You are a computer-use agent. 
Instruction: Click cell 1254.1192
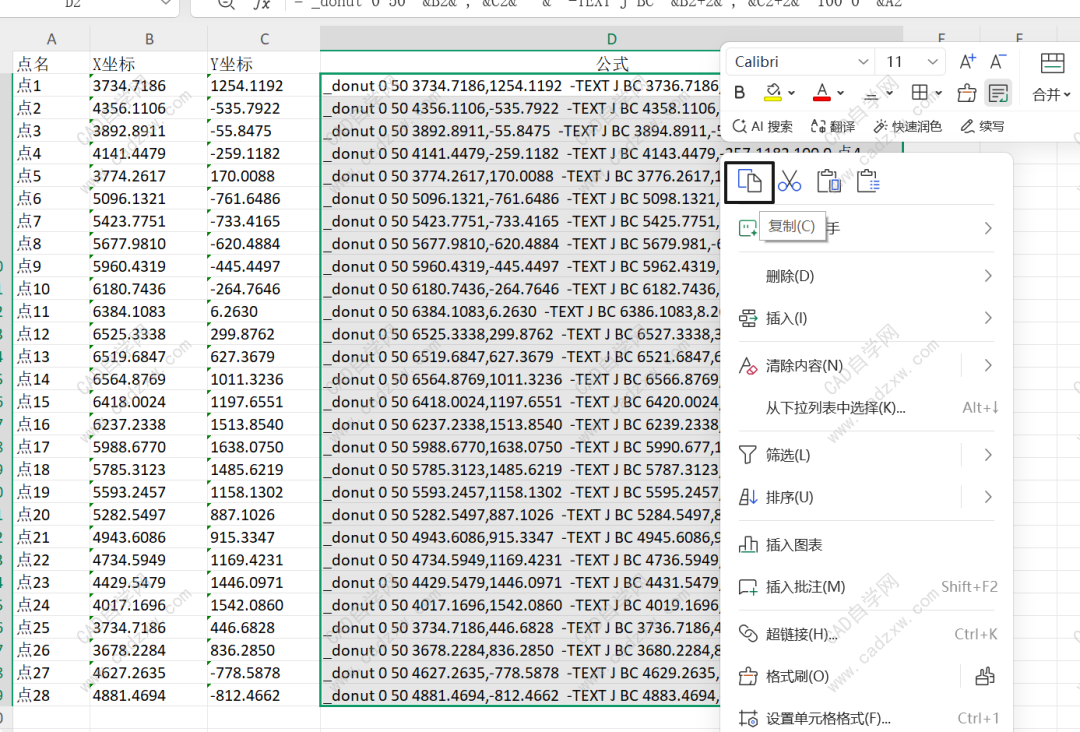[264, 86]
